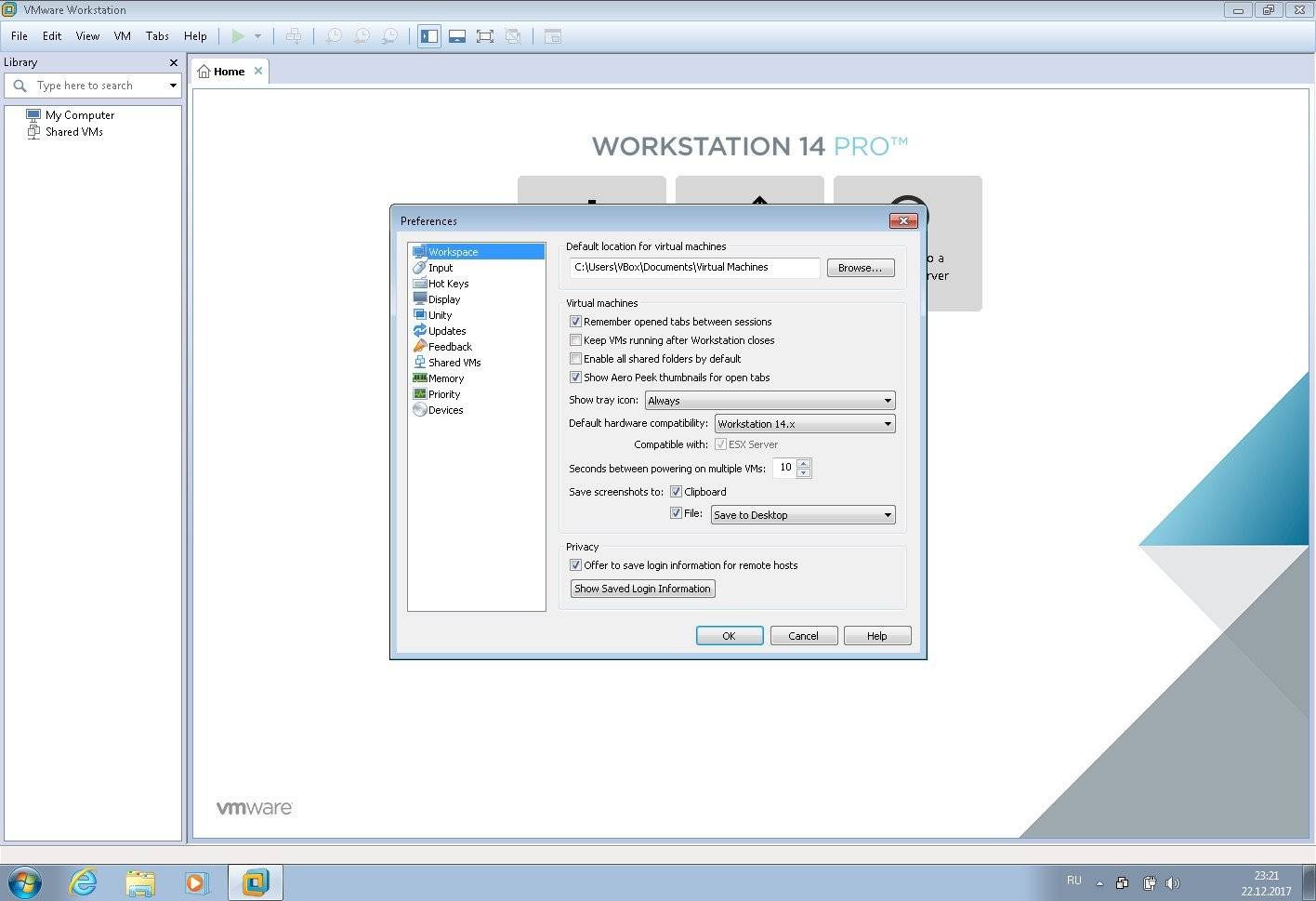Close the Home tab
The width and height of the screenshot is (1316, 901).
[x=258, y=71]
